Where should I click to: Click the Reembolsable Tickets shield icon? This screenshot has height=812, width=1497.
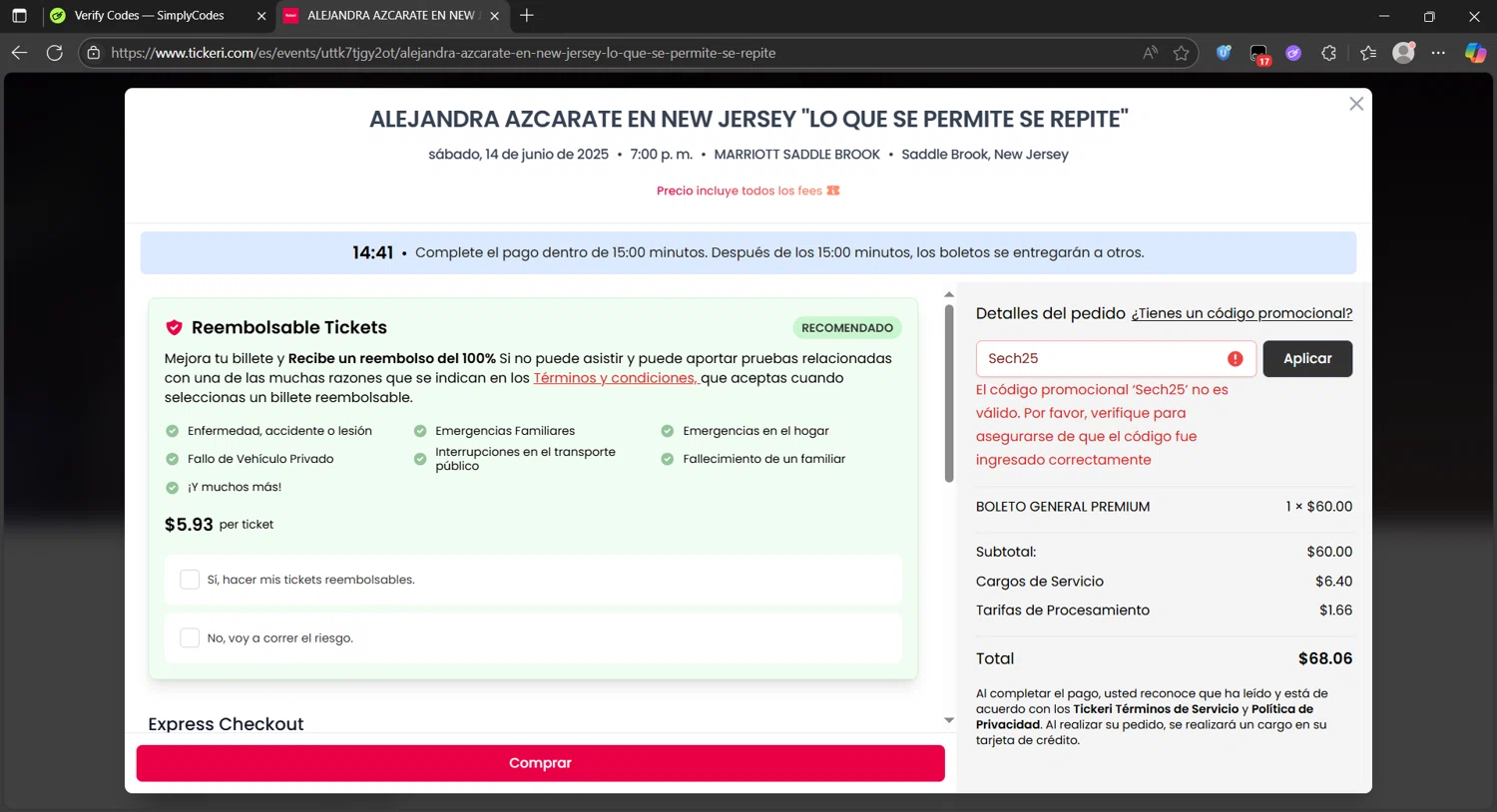coord(174,327)
